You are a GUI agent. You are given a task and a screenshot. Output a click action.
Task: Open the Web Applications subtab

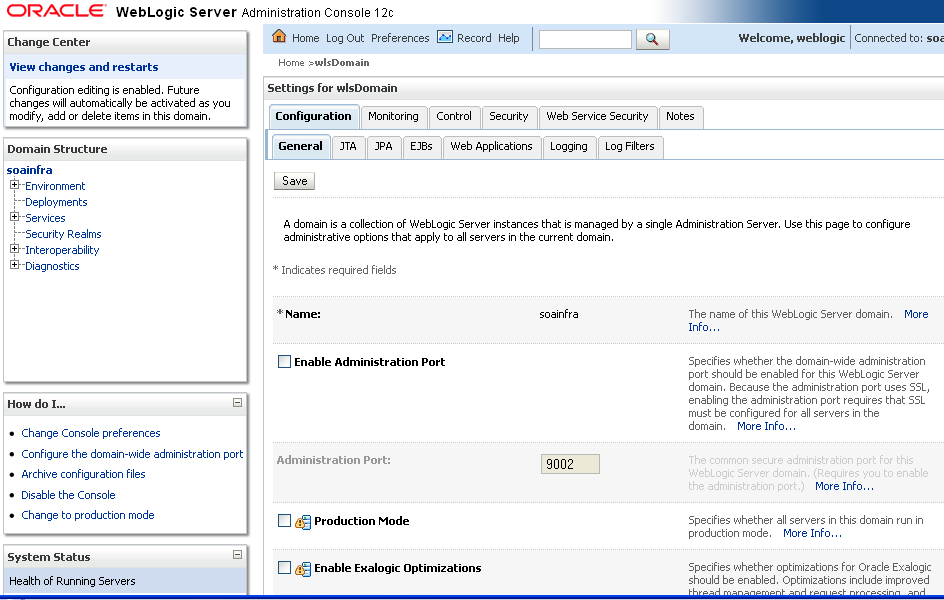[x=491, y=147]
